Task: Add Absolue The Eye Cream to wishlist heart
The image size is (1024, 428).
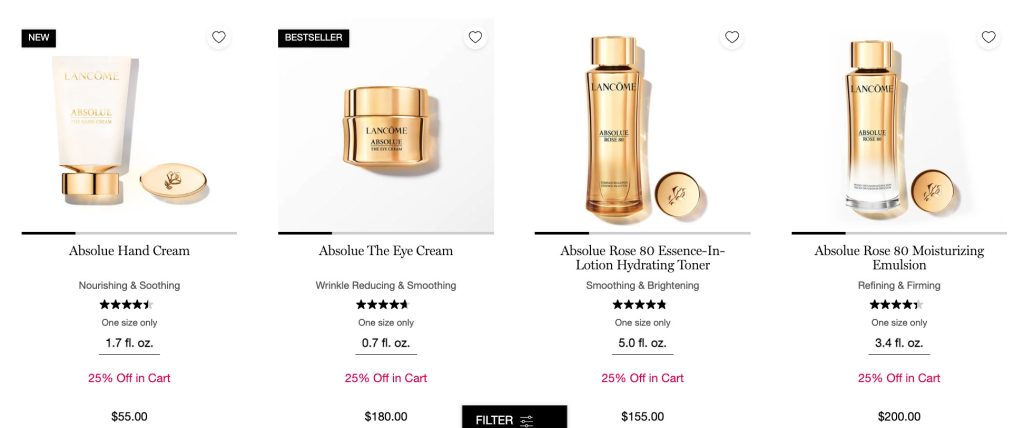Action: [x=475, y=37]
